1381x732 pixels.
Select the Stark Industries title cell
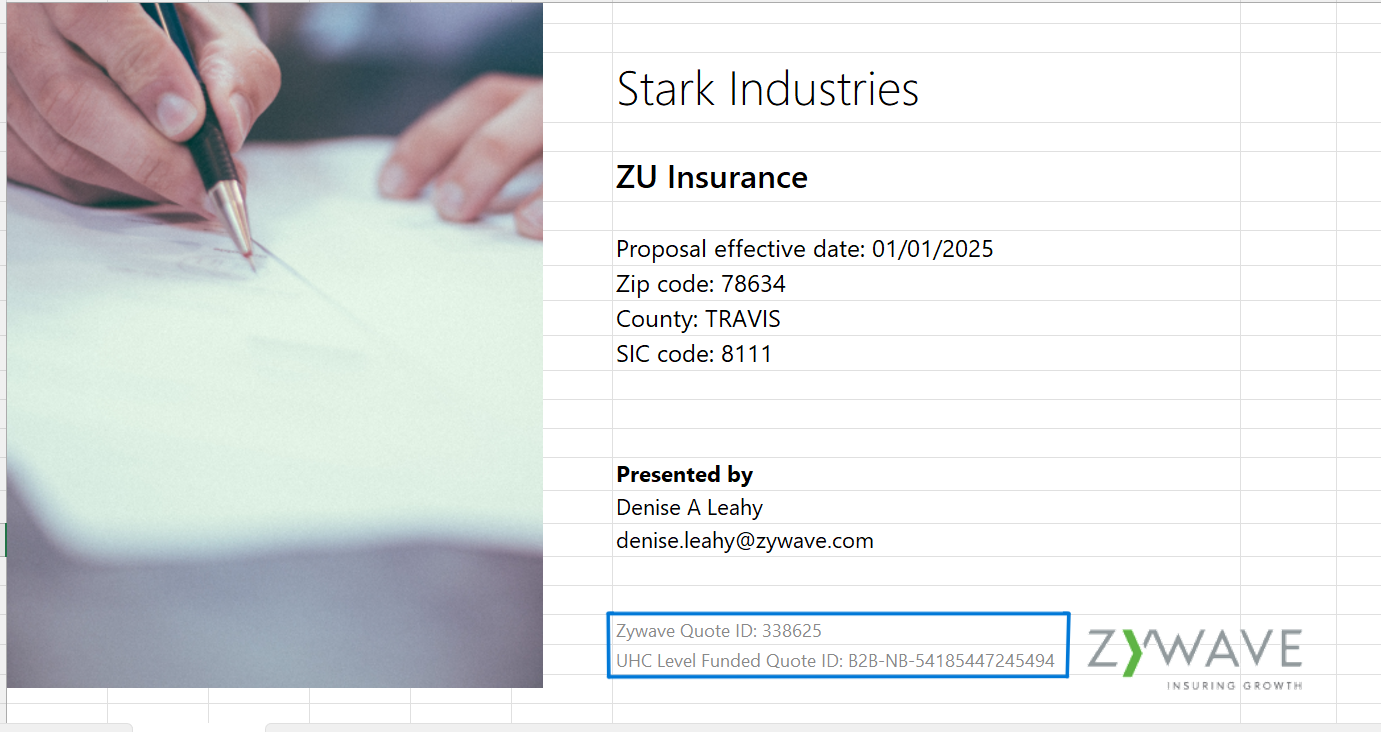point(767,89)
